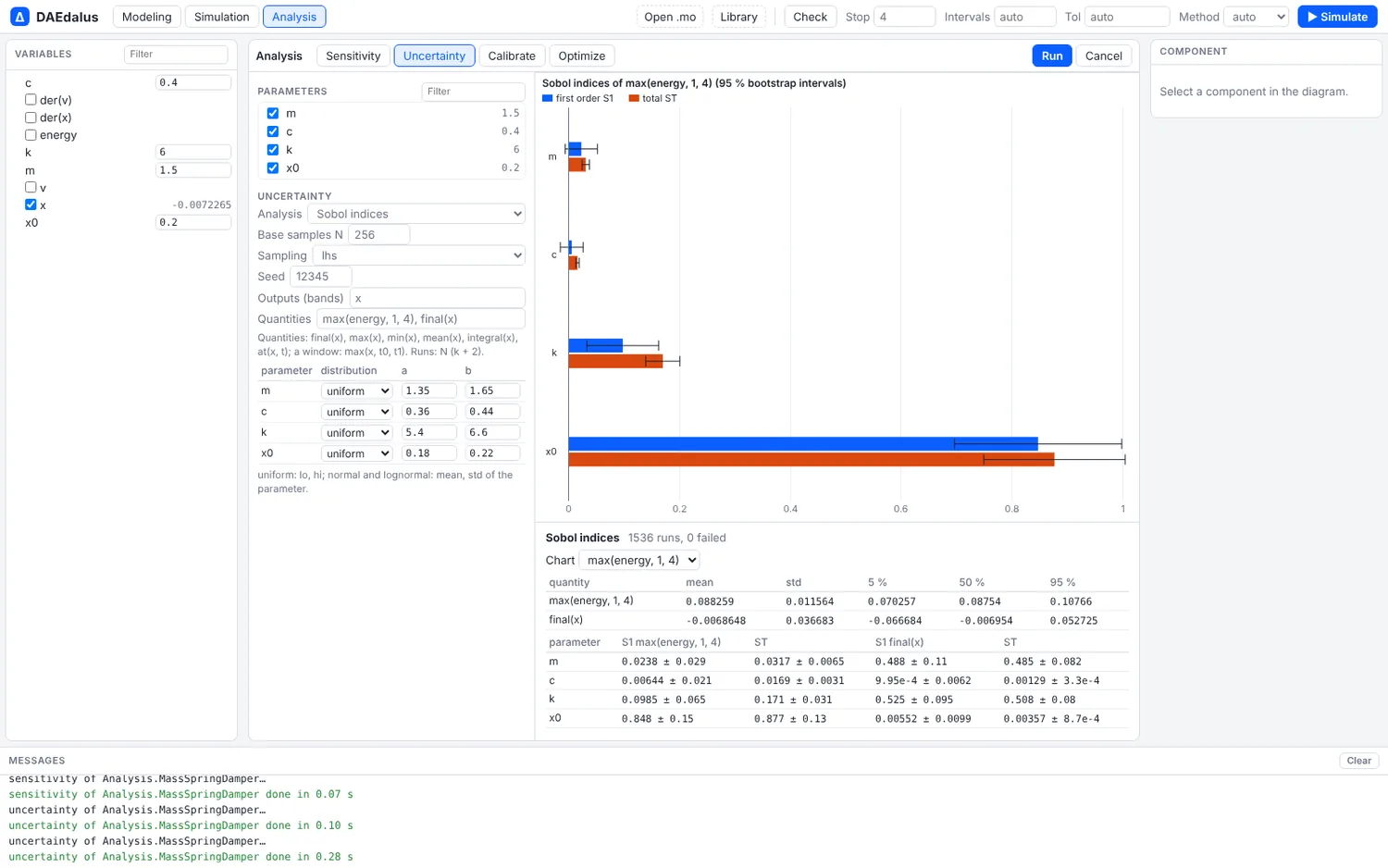Image resolution: width=1388 pixels, height=868 pixels.
Task: Click the total ST legend swatch
Action: (x=634, y=98)
